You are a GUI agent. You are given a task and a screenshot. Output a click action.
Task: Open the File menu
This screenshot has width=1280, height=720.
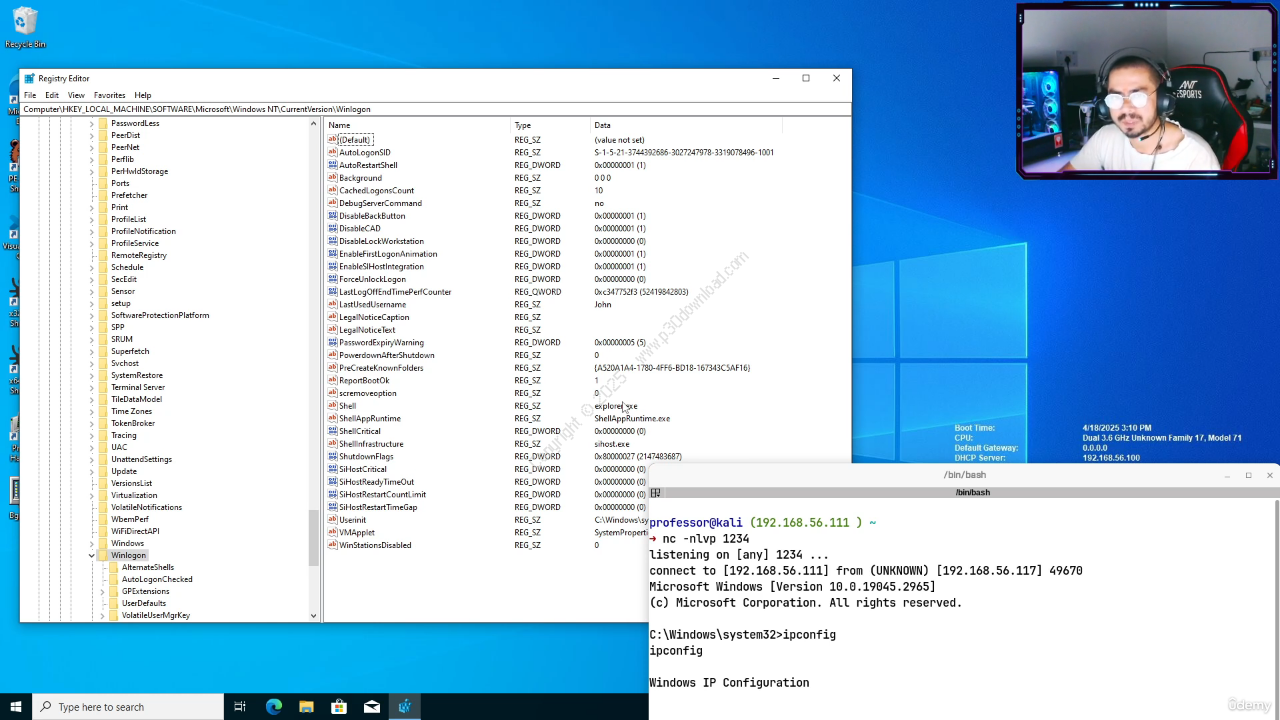point(30,95)
